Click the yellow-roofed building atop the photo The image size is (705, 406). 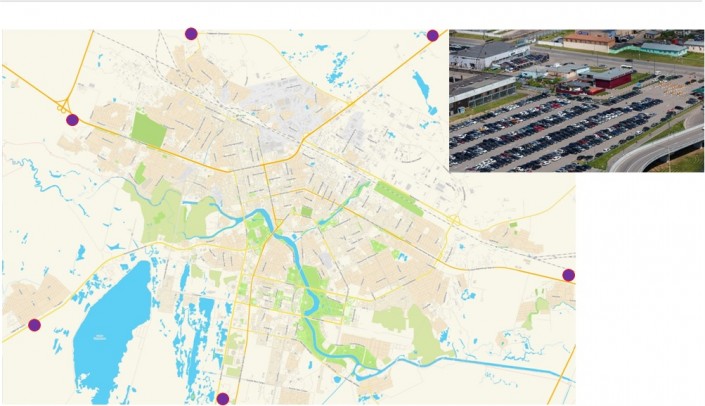pyautogui.click(x=589, y=41)
